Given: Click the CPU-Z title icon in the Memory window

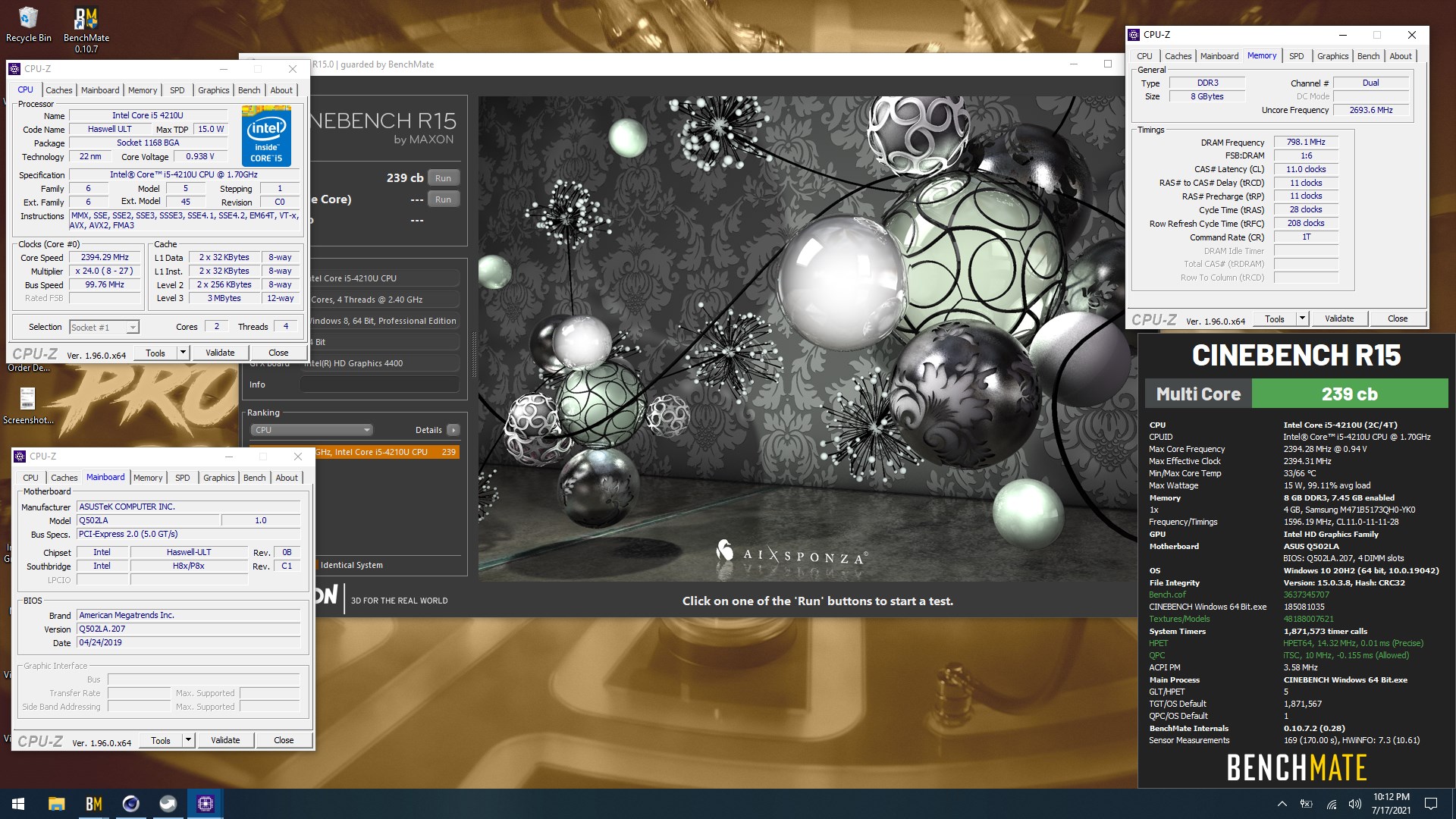Looking at the screenshot, I should point(1134,35).
